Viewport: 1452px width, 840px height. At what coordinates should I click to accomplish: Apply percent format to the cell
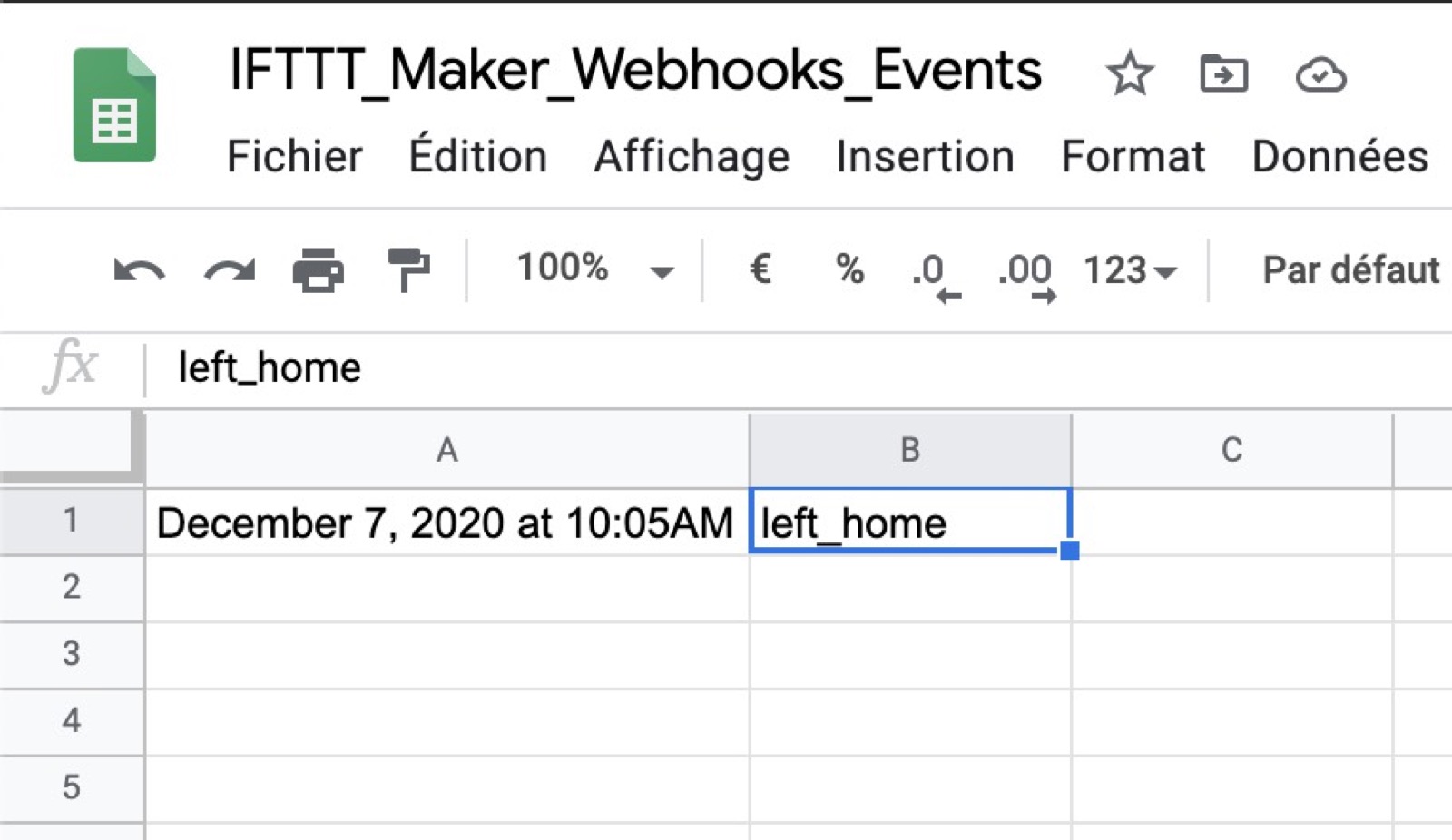pos(849,269)
